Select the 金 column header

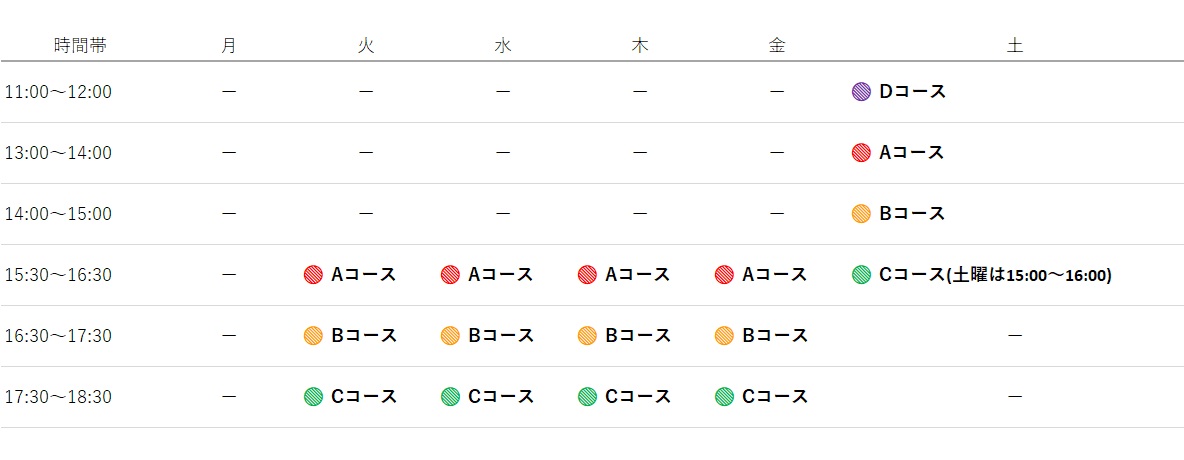point(777,45)
